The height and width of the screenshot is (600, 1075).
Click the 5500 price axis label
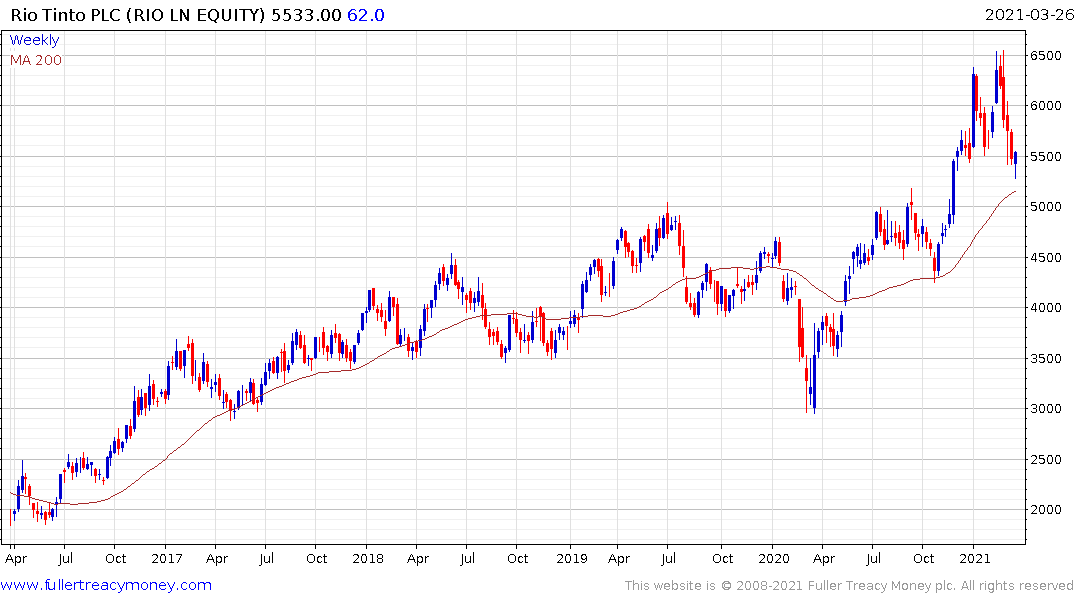point(1046,156)
